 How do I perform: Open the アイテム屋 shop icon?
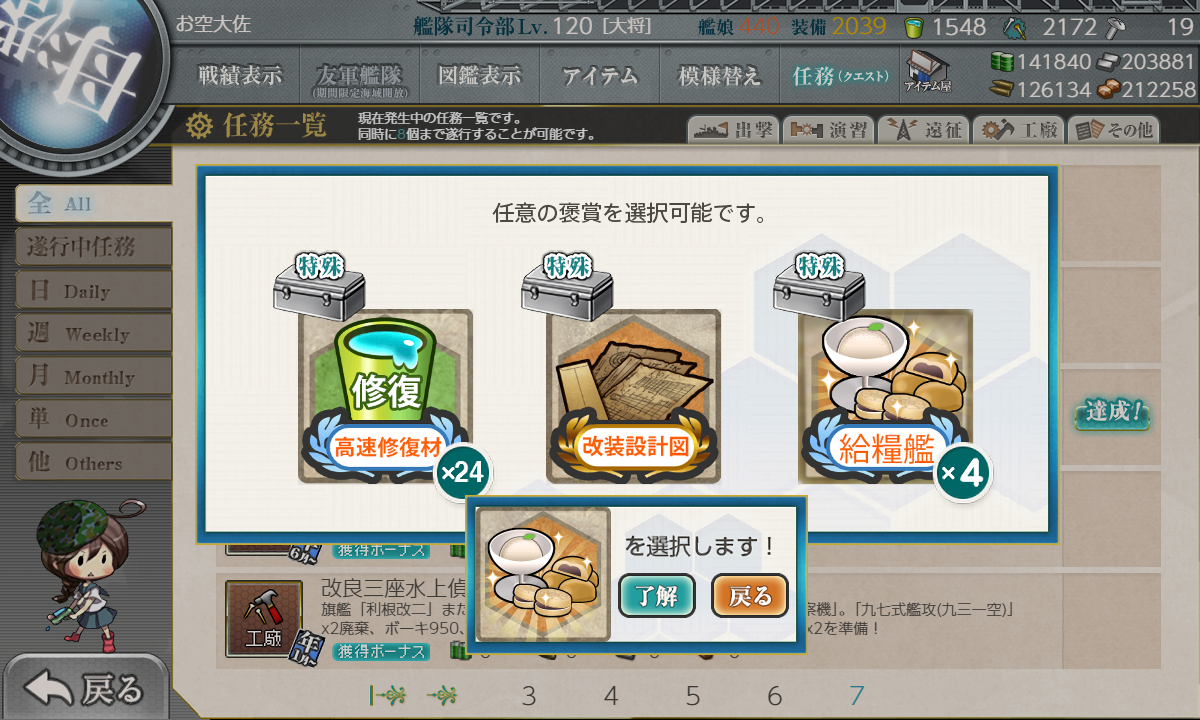coord(928,72)
